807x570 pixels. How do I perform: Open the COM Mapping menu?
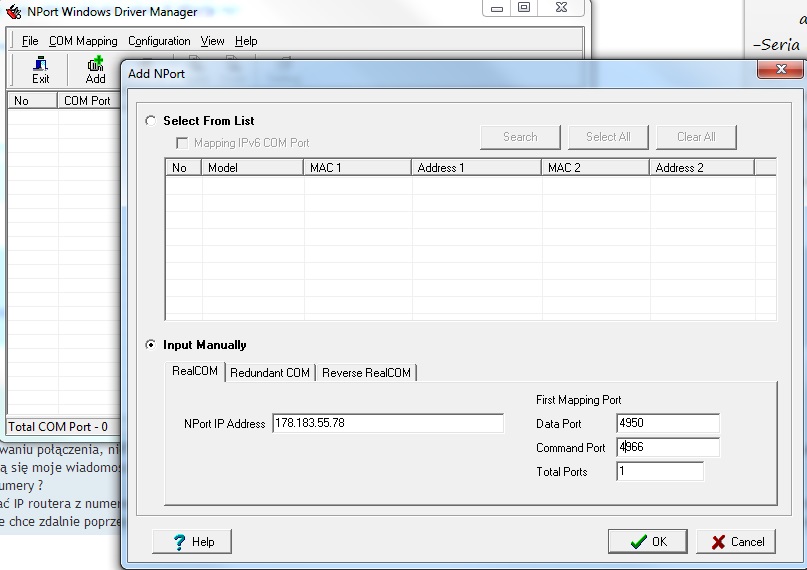pyautogui.click(x=83, y=41)
